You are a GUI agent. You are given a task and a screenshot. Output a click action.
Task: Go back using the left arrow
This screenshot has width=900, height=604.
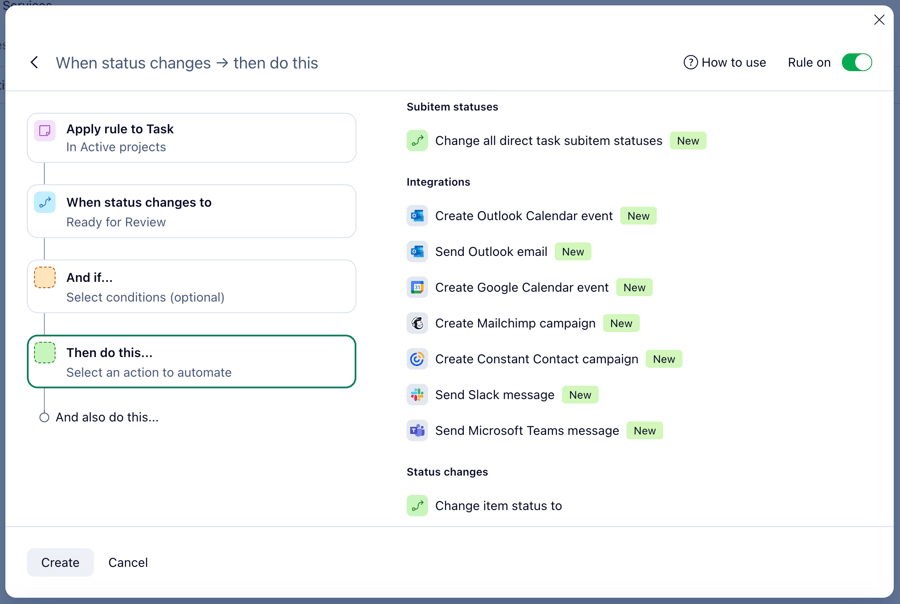click(x=35, y=63)
